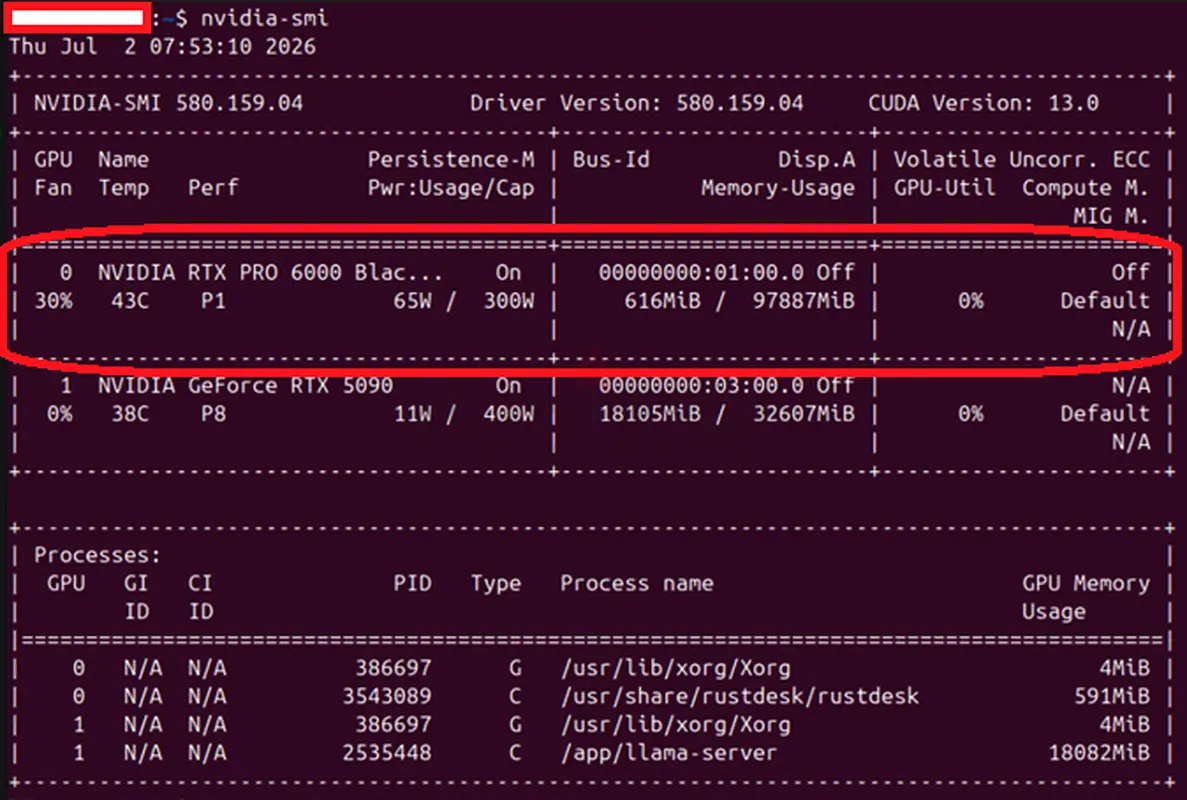Click bus ID 00000000:03:00.0

[x=702, y=386]
